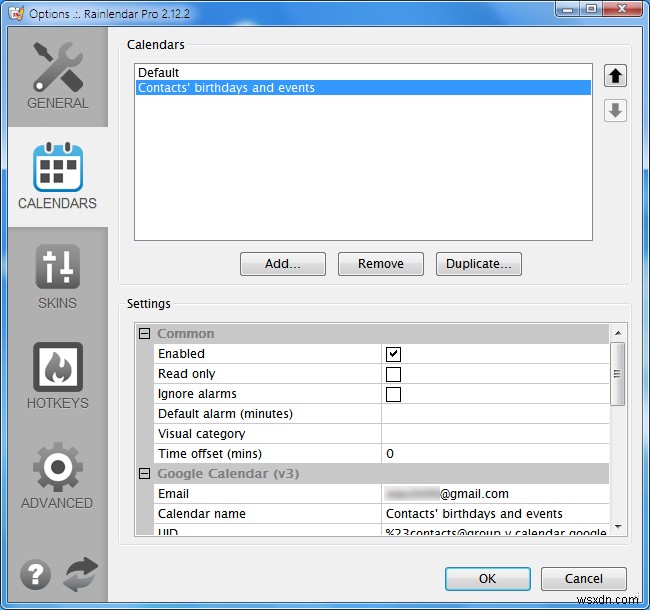Viewport: 650px width, 610px height.
Task: Click the Ignore alarms property label
Action: point(197,394)
